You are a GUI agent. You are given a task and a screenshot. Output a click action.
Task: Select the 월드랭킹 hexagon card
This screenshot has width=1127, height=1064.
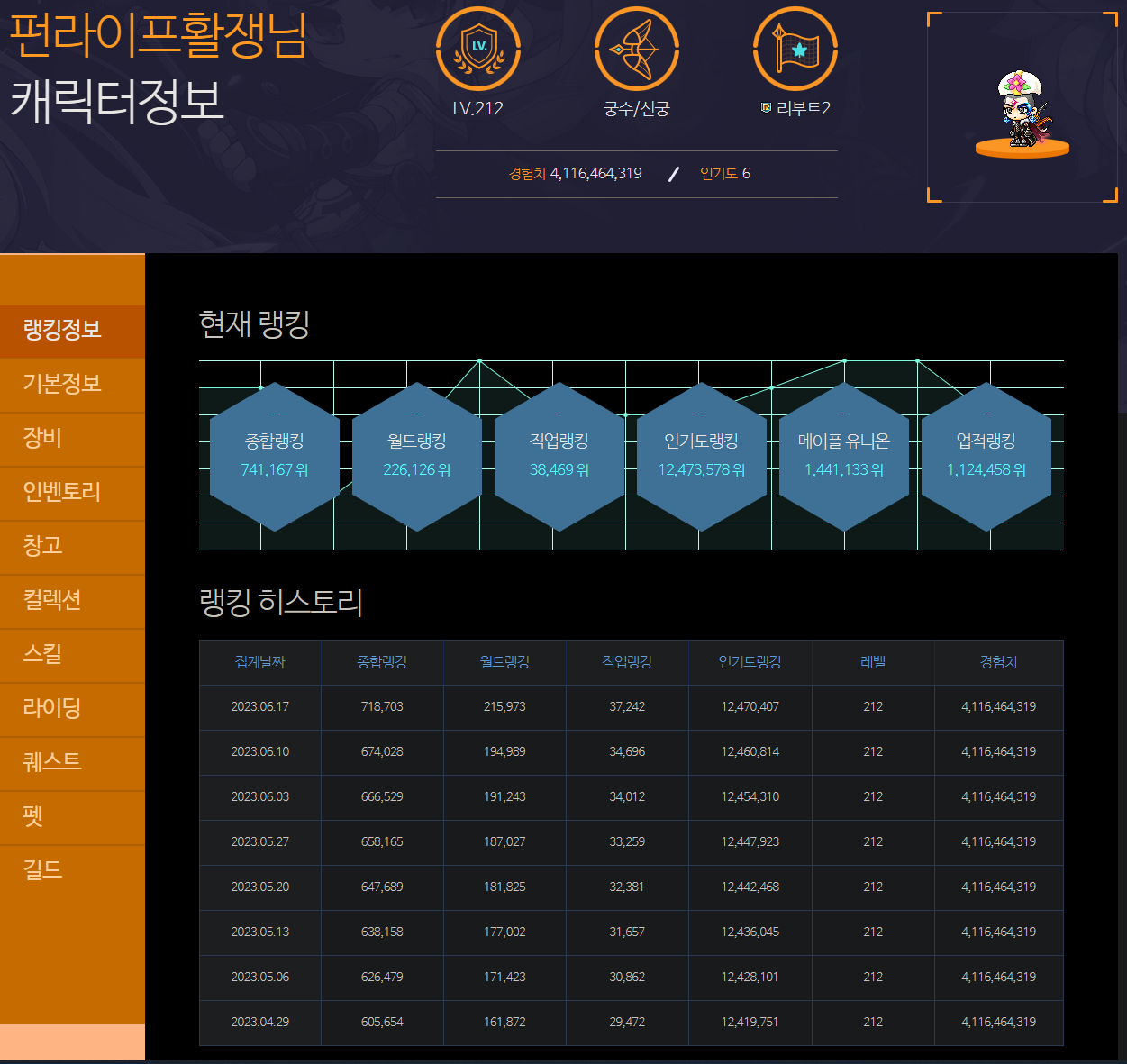click(x=417, y=457)
